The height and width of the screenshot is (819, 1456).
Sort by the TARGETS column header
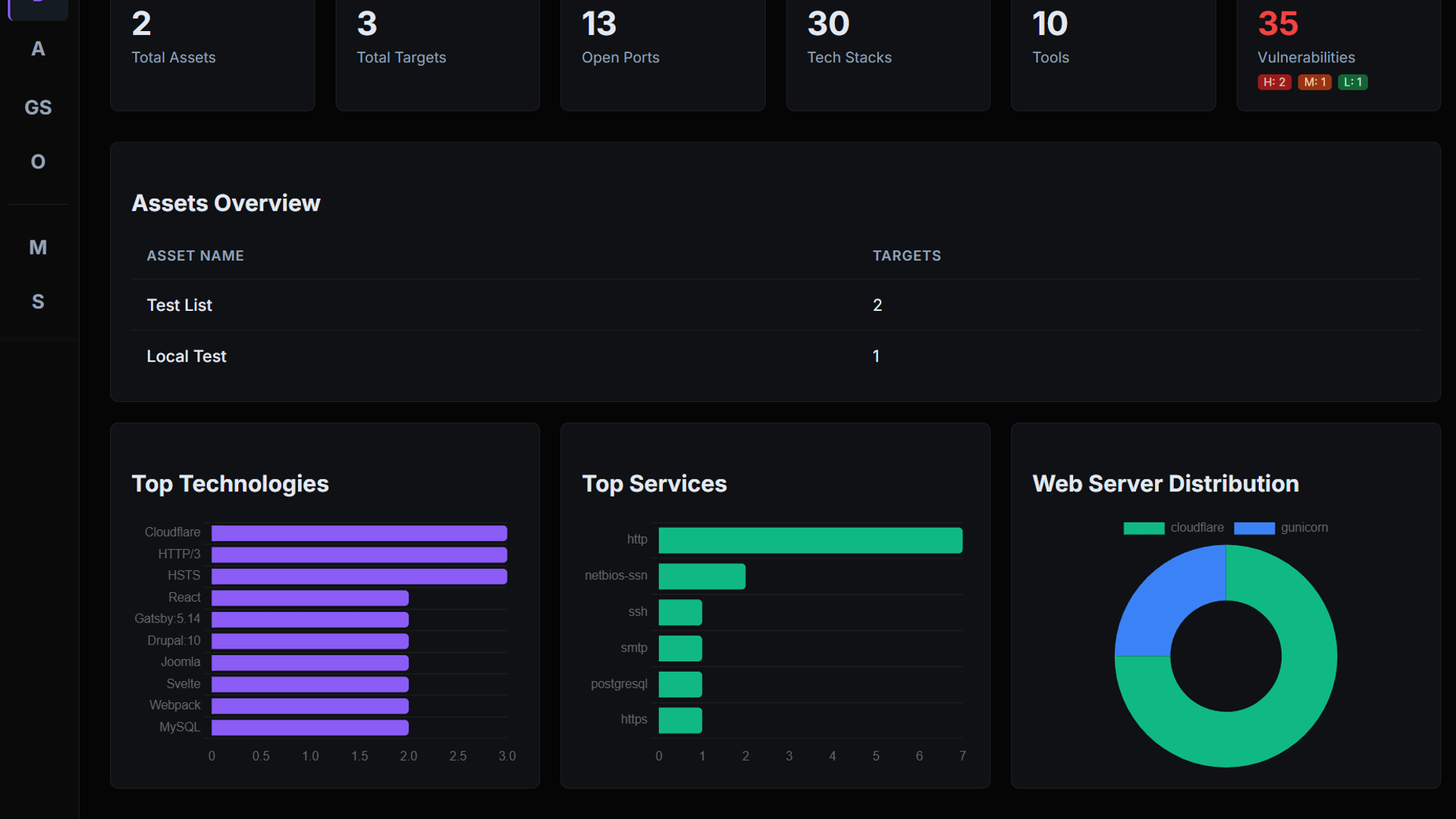click(x=906, y=256)
